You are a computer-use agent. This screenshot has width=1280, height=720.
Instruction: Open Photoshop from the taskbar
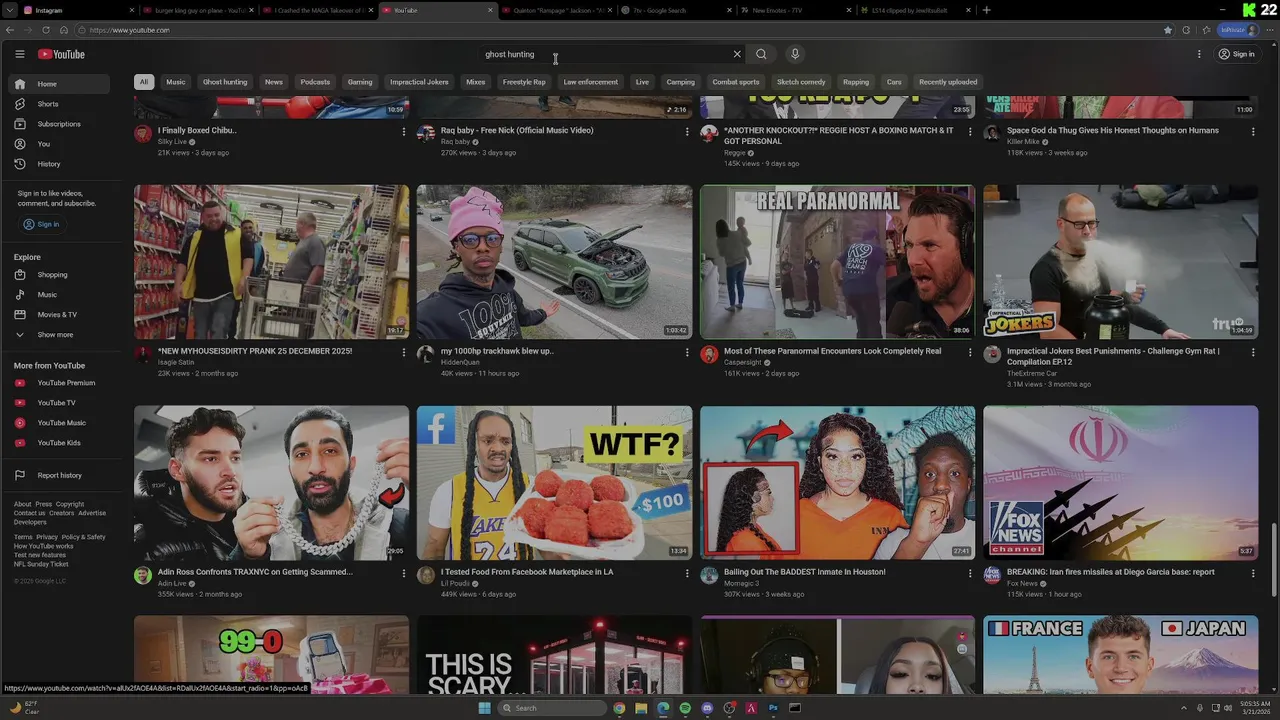(x=773, y=708)
